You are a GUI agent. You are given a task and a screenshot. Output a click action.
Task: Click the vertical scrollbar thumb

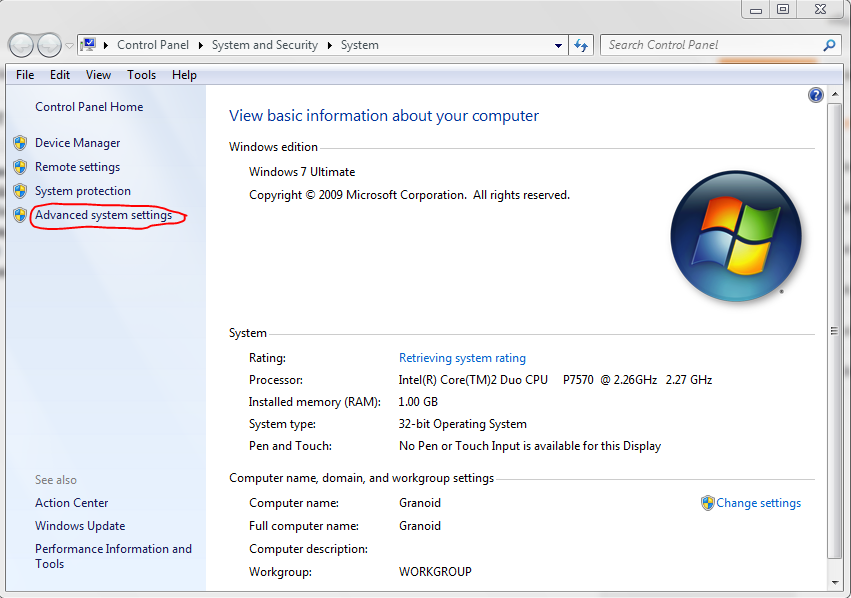(x=835, y=331)
